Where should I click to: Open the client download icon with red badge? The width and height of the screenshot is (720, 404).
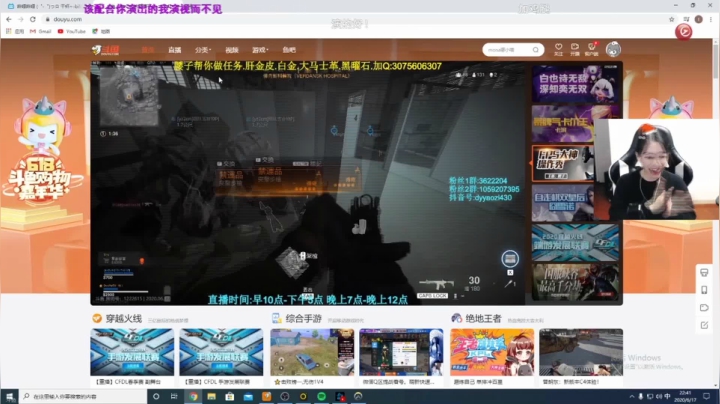click(591, 49)
